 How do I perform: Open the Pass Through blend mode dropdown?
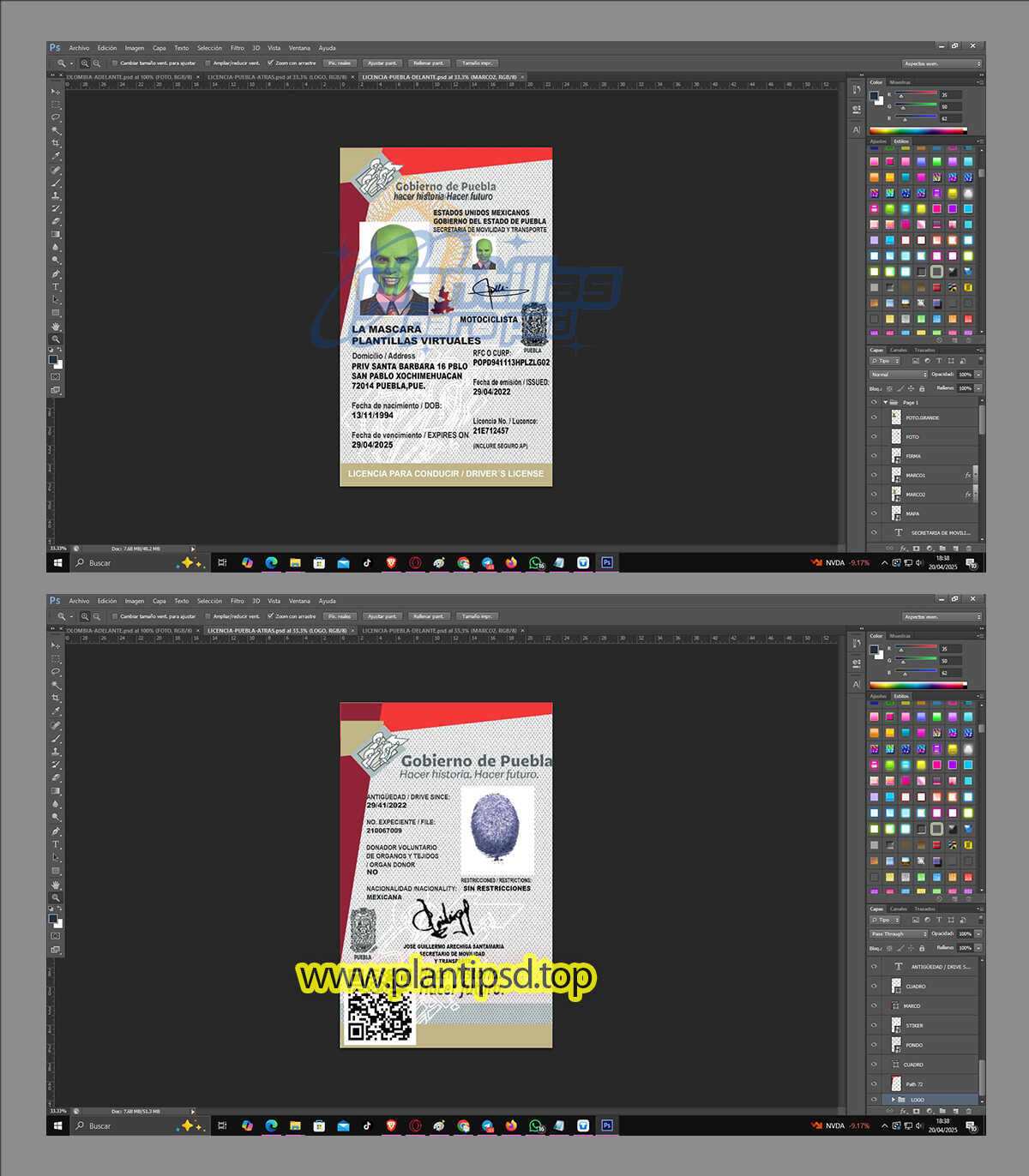(x=899, y=934)
